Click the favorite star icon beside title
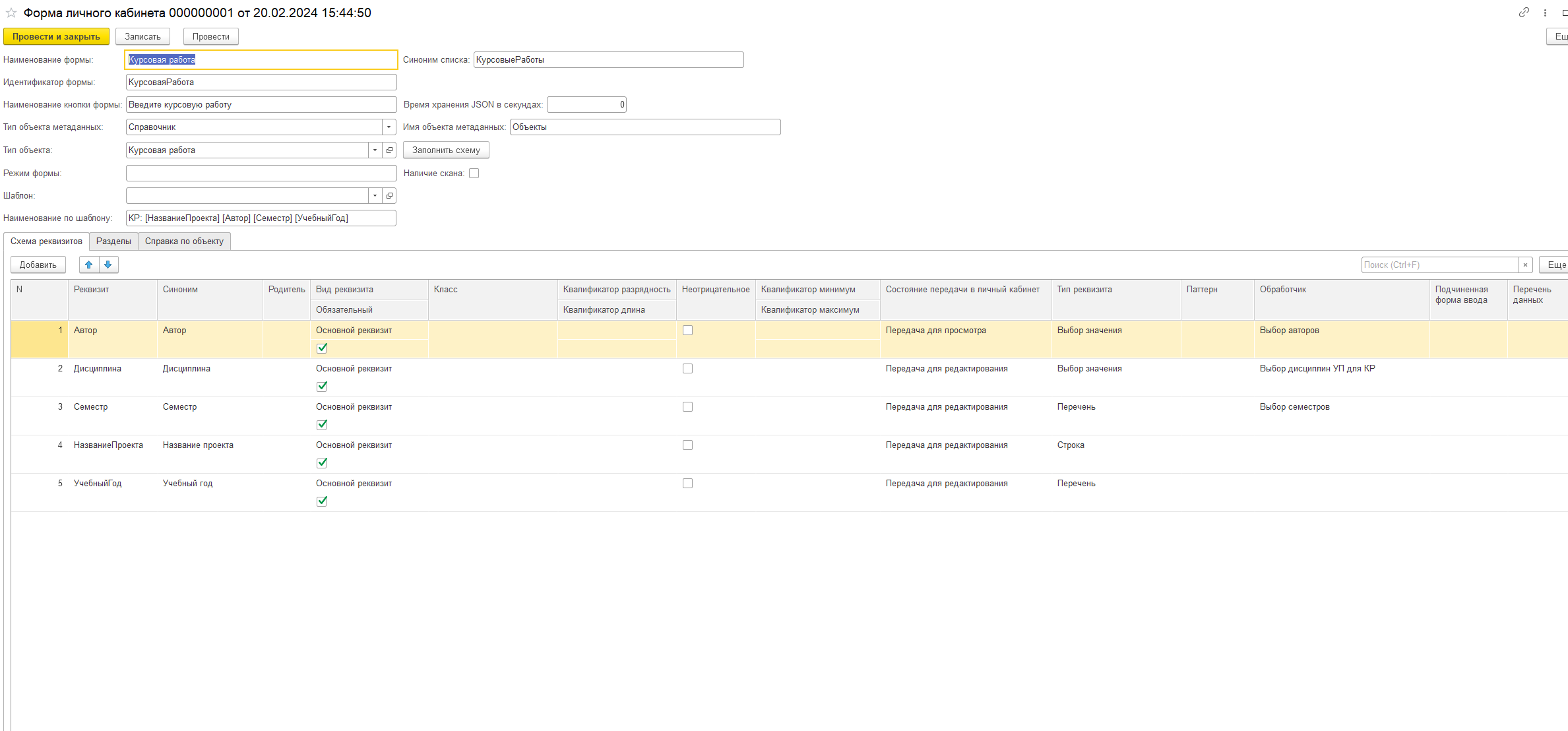 [11, 13]
